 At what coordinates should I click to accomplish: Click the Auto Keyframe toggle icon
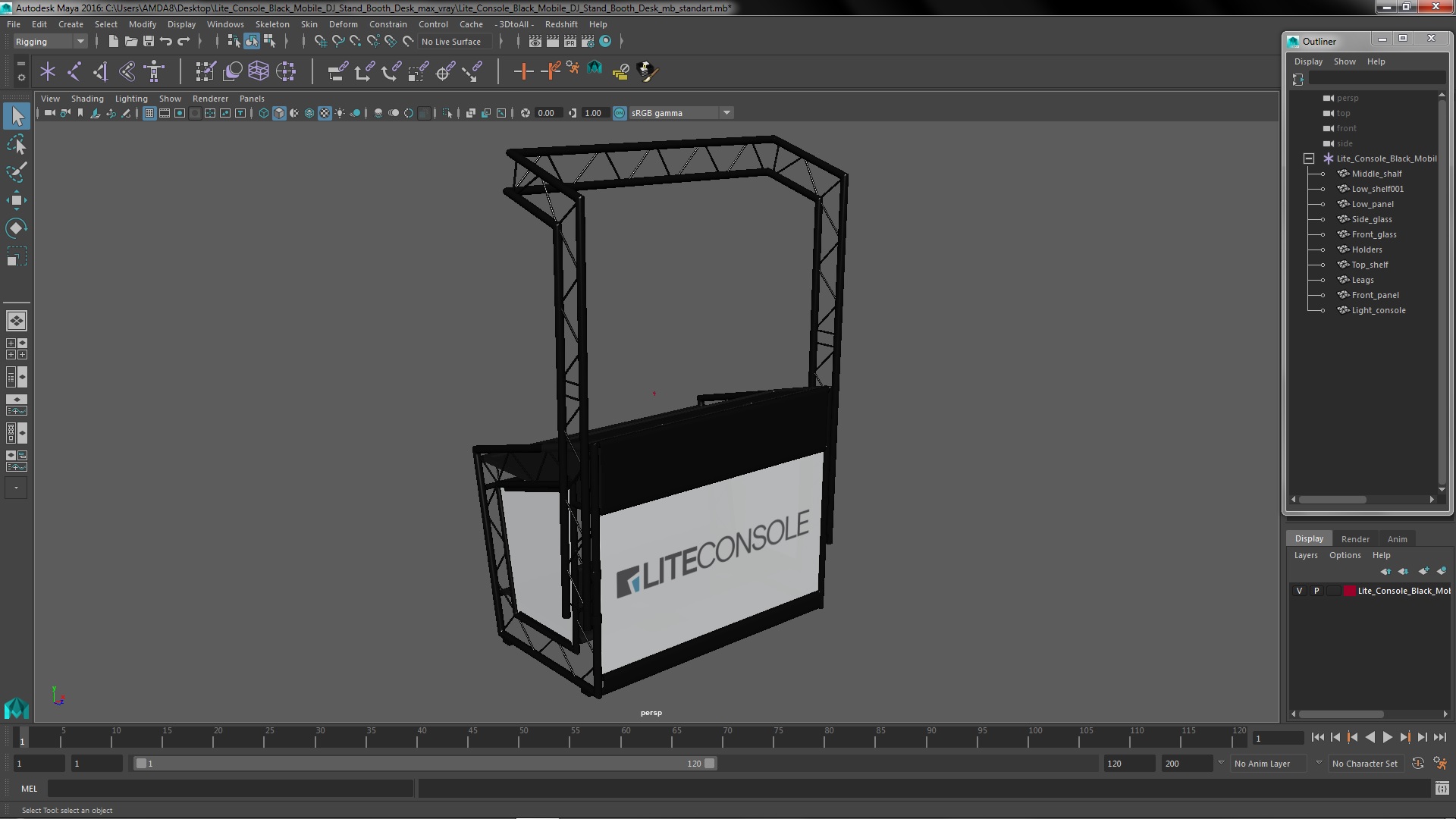[1417, 764]
